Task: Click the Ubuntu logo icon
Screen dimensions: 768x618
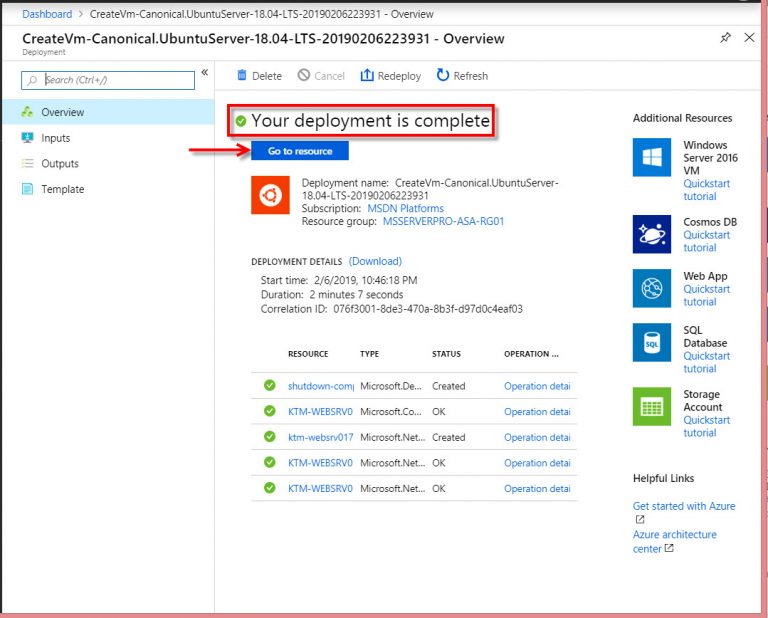Action: click(x=268, y=195)
